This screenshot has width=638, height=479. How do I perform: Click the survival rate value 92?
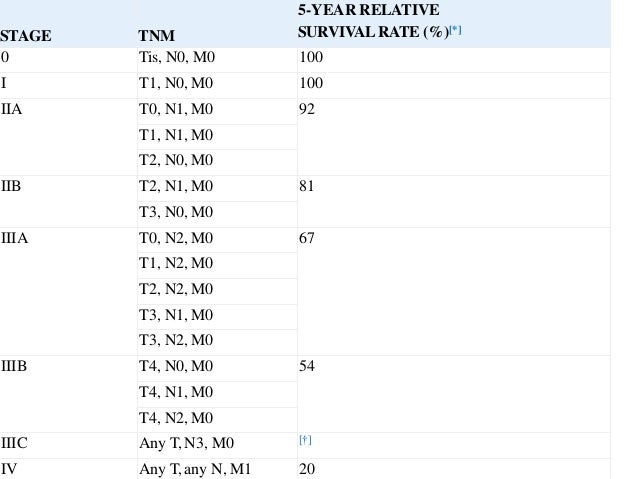tap(307, 109)
